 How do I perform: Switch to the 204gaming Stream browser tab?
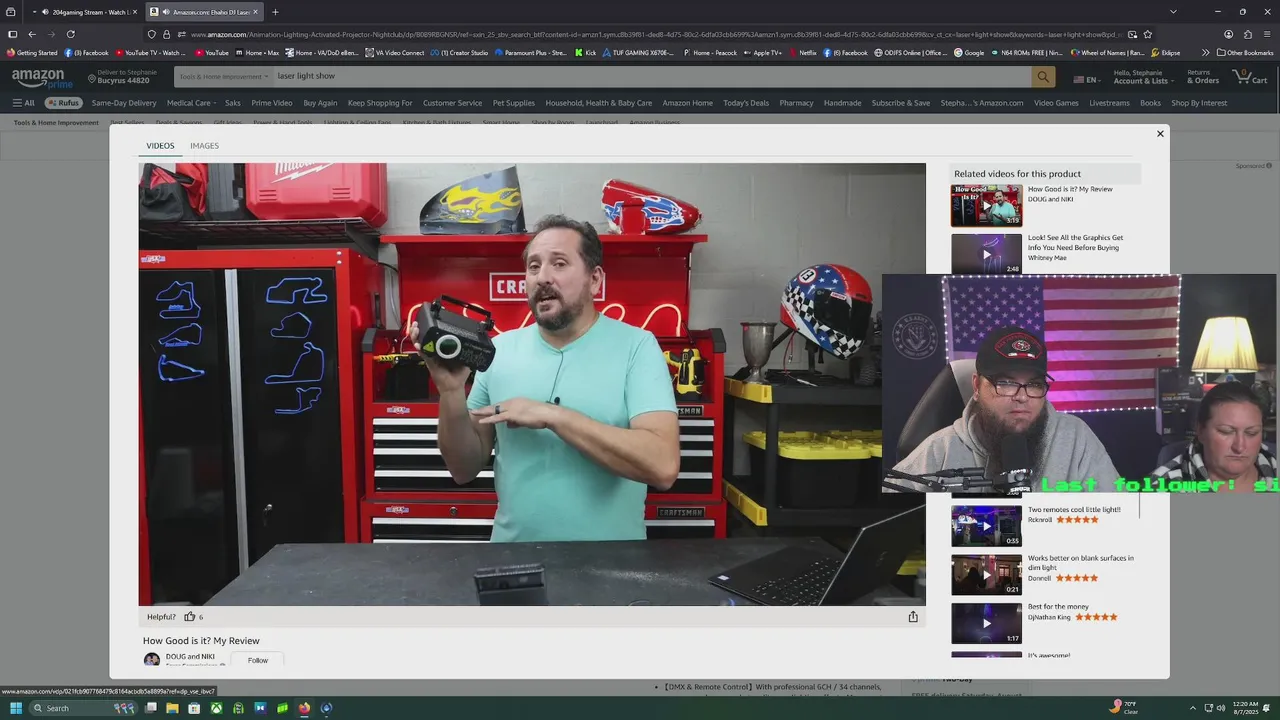tap(85, 12)
